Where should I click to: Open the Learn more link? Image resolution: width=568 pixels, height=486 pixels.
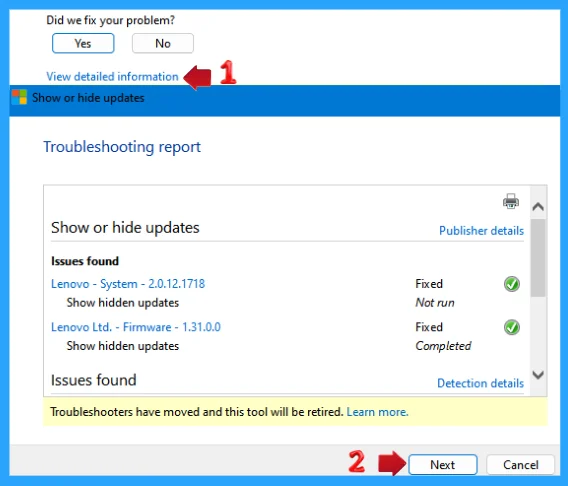point(377,412)
